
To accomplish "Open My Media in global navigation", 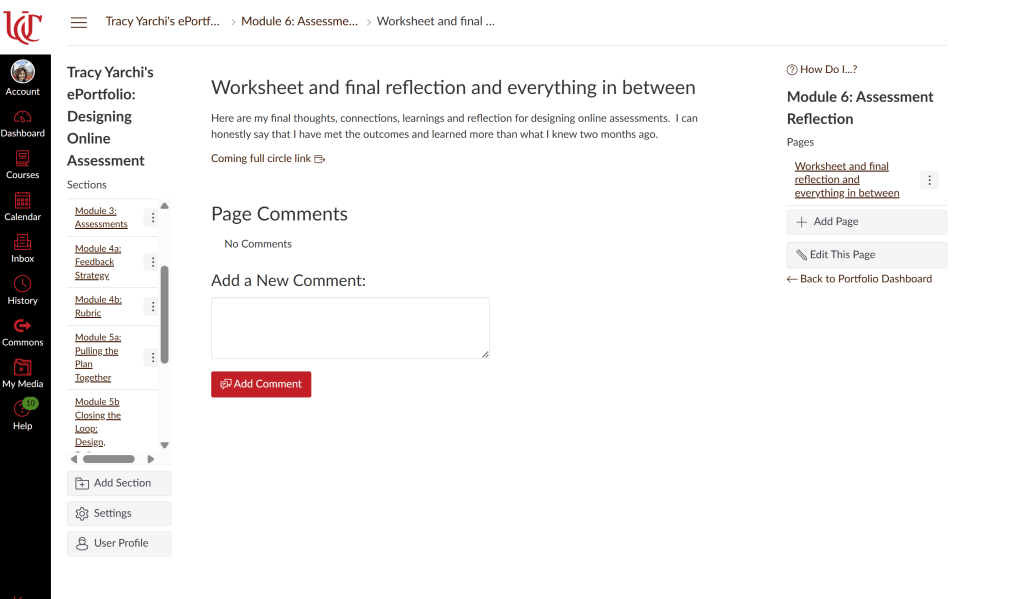I will tap(22, 374).
